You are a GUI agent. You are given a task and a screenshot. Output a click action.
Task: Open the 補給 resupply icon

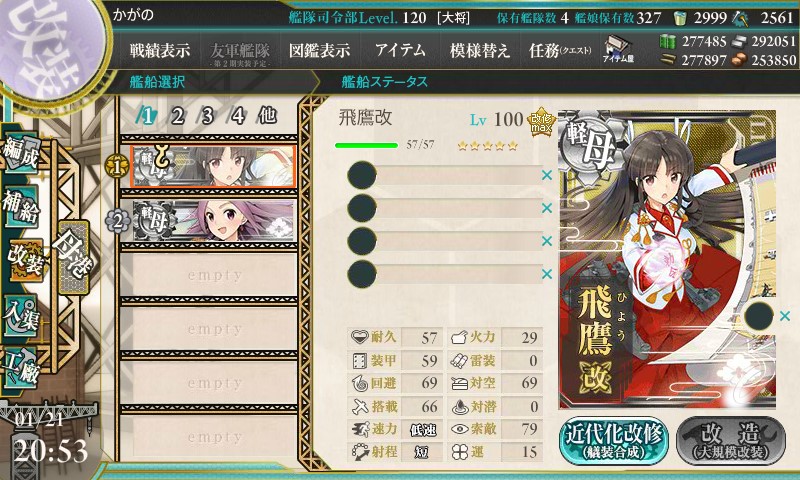21,205
